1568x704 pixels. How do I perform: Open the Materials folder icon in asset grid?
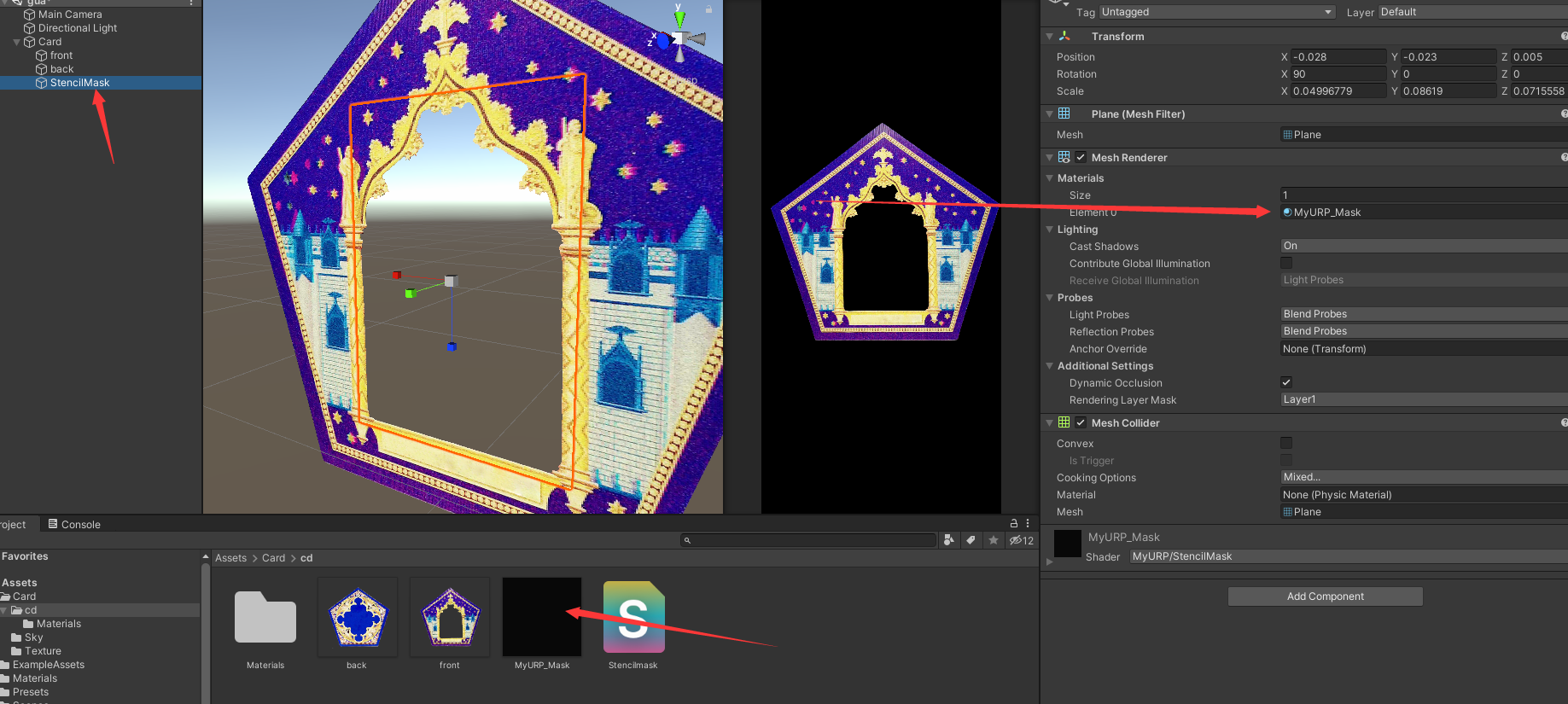tap(265, 618)
